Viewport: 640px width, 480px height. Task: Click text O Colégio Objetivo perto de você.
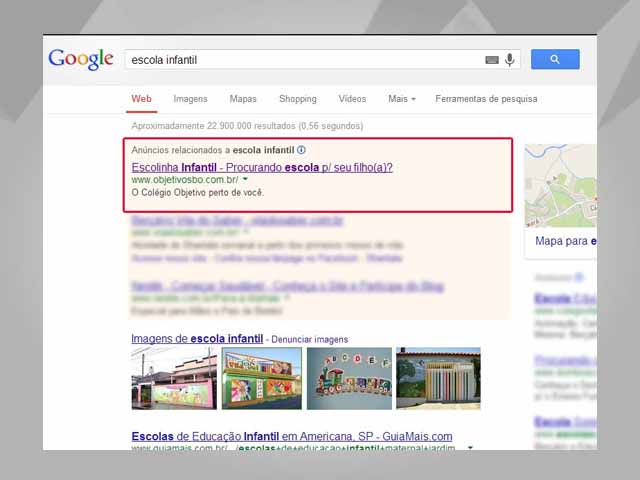pos(198,192)
